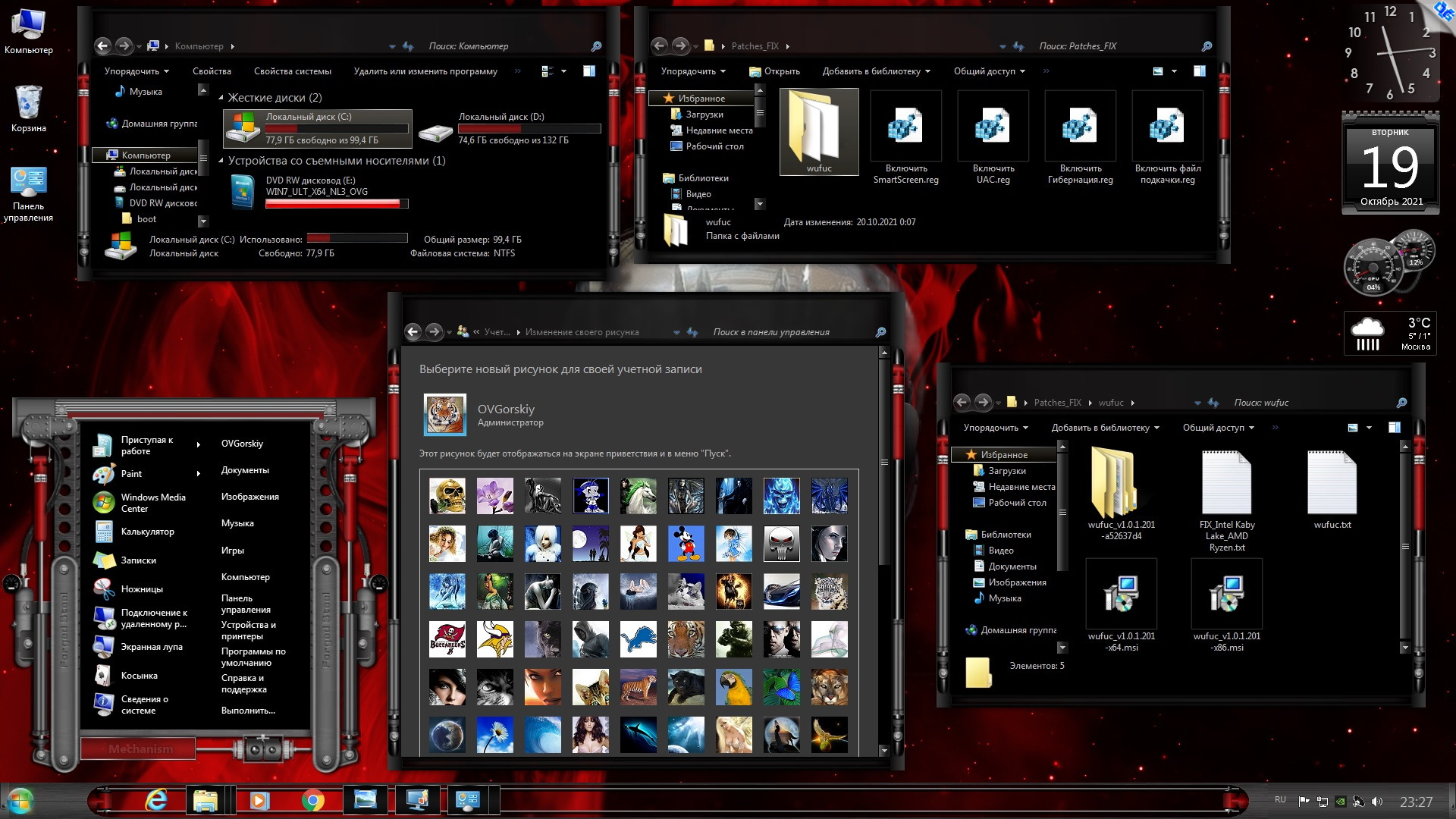Click Удалить или изменить программу

[x=425, y=71]
